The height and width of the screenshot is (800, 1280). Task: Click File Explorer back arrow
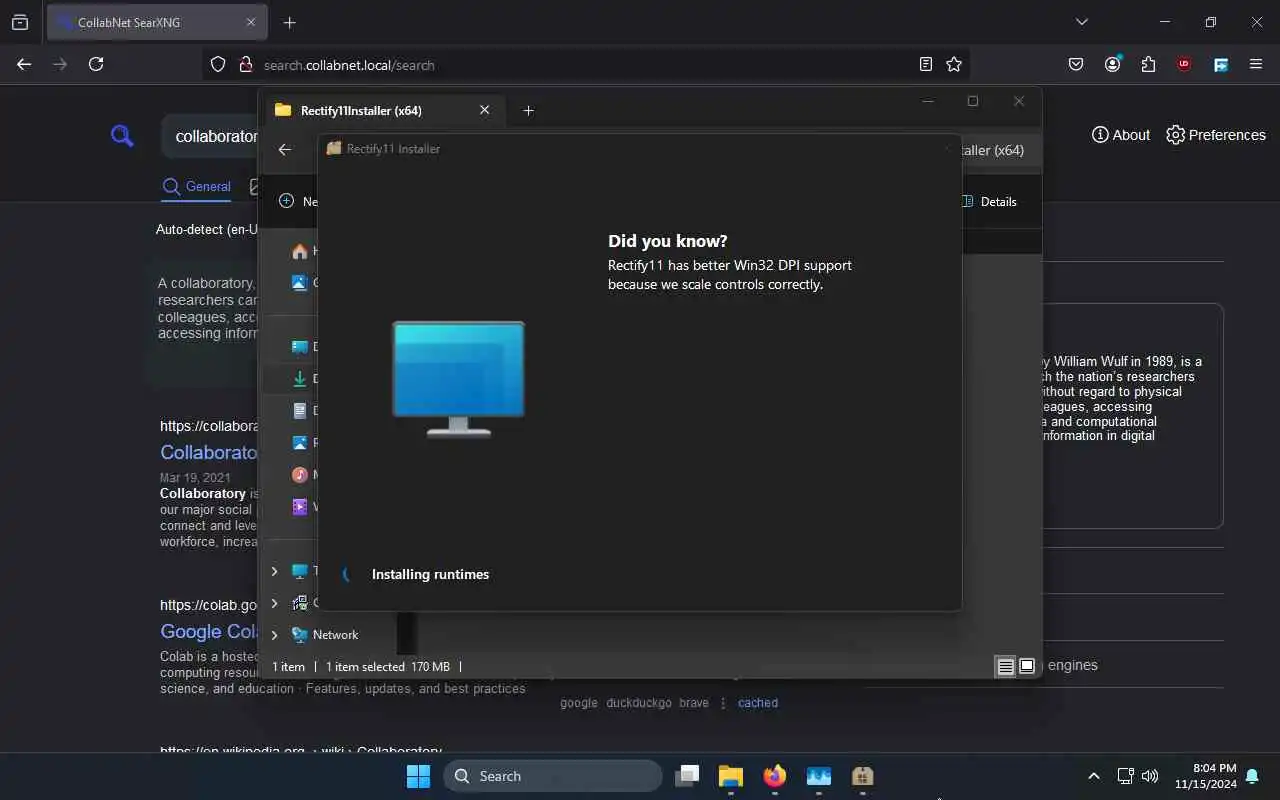[285, 149]
